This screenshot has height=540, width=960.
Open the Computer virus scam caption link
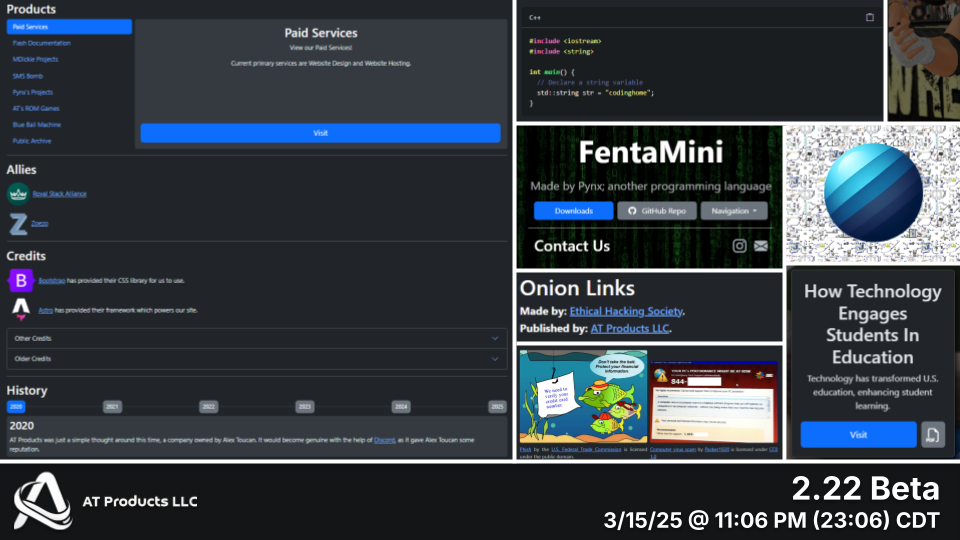coord(673,449)
